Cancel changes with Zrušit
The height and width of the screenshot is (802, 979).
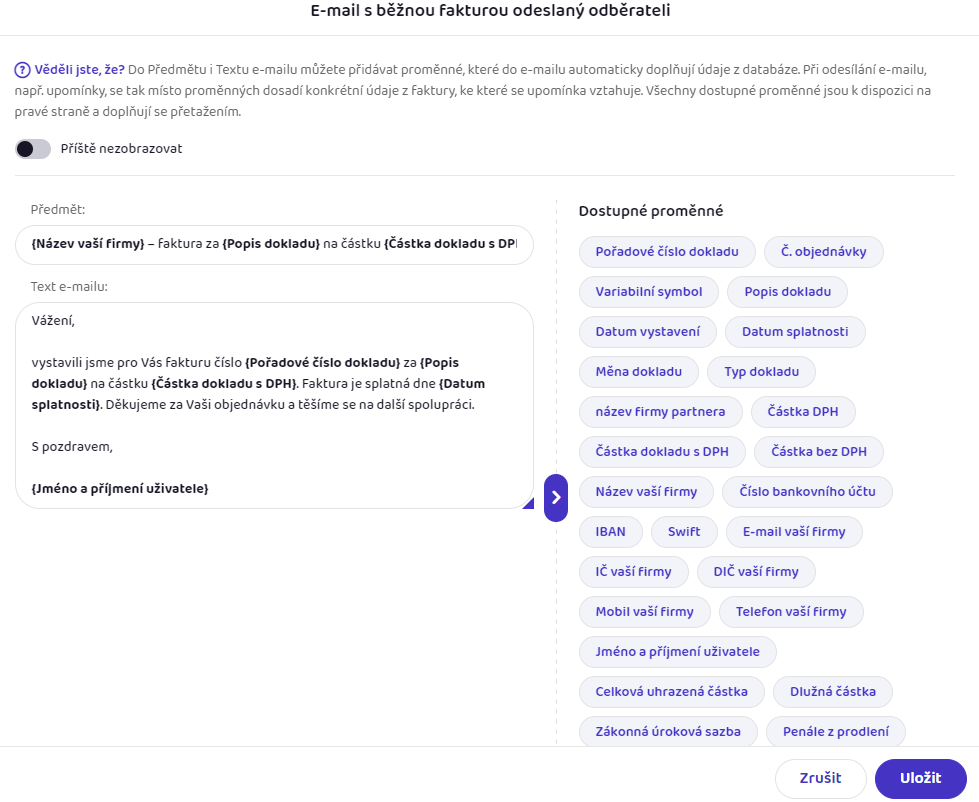click(x=820, y=778)
